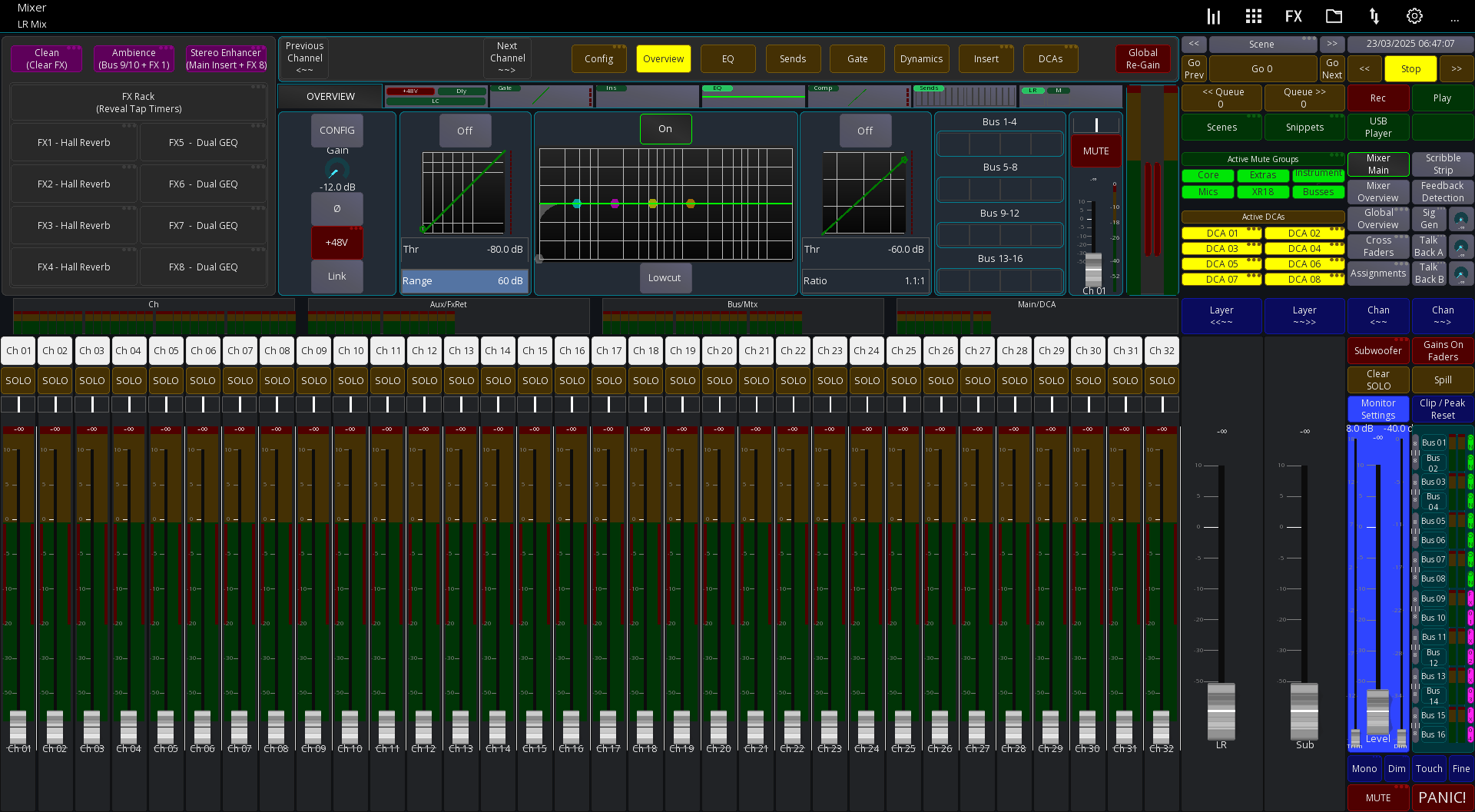
Task: Open the DCAs tab
Action: pyautogui.click(x=1051, y=59)
